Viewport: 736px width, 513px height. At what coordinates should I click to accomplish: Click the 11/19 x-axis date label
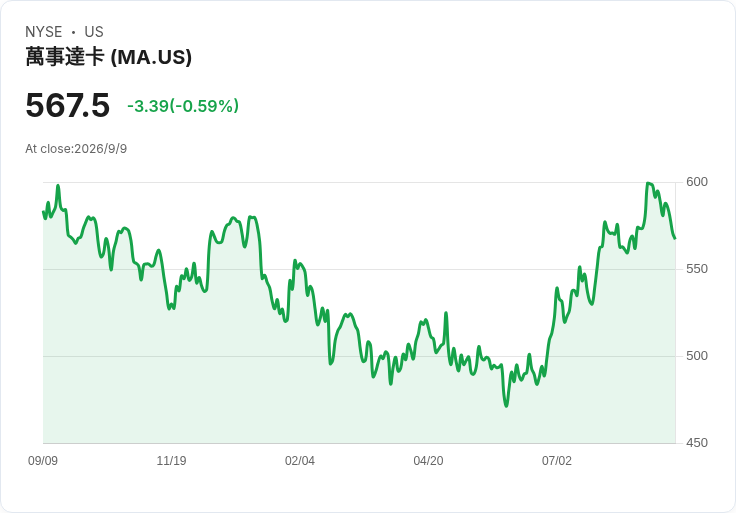(171, 461)
